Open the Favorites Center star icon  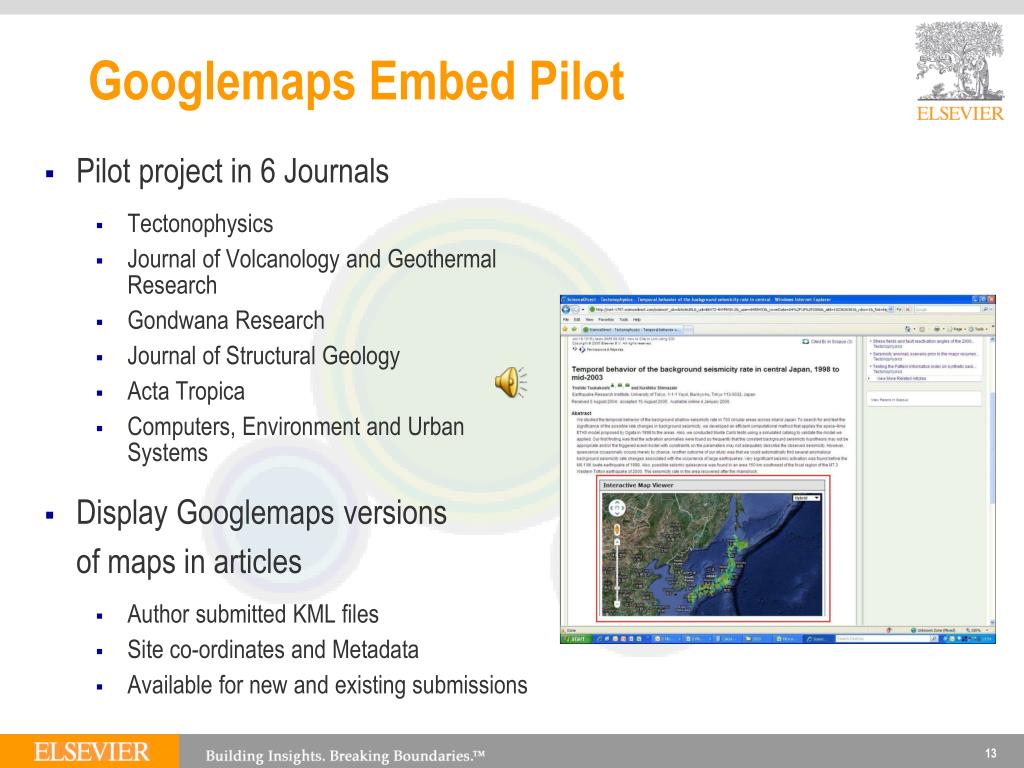click(x=565, y=329)
